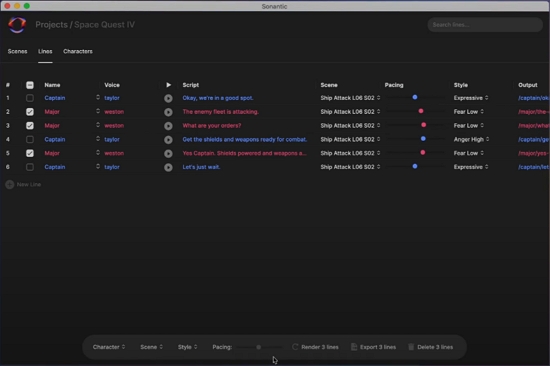The width and height of the screenshot is (550, 366).
Task: Switch to the Characters tab
Action: pyautogui.click(x=78, y=51)
